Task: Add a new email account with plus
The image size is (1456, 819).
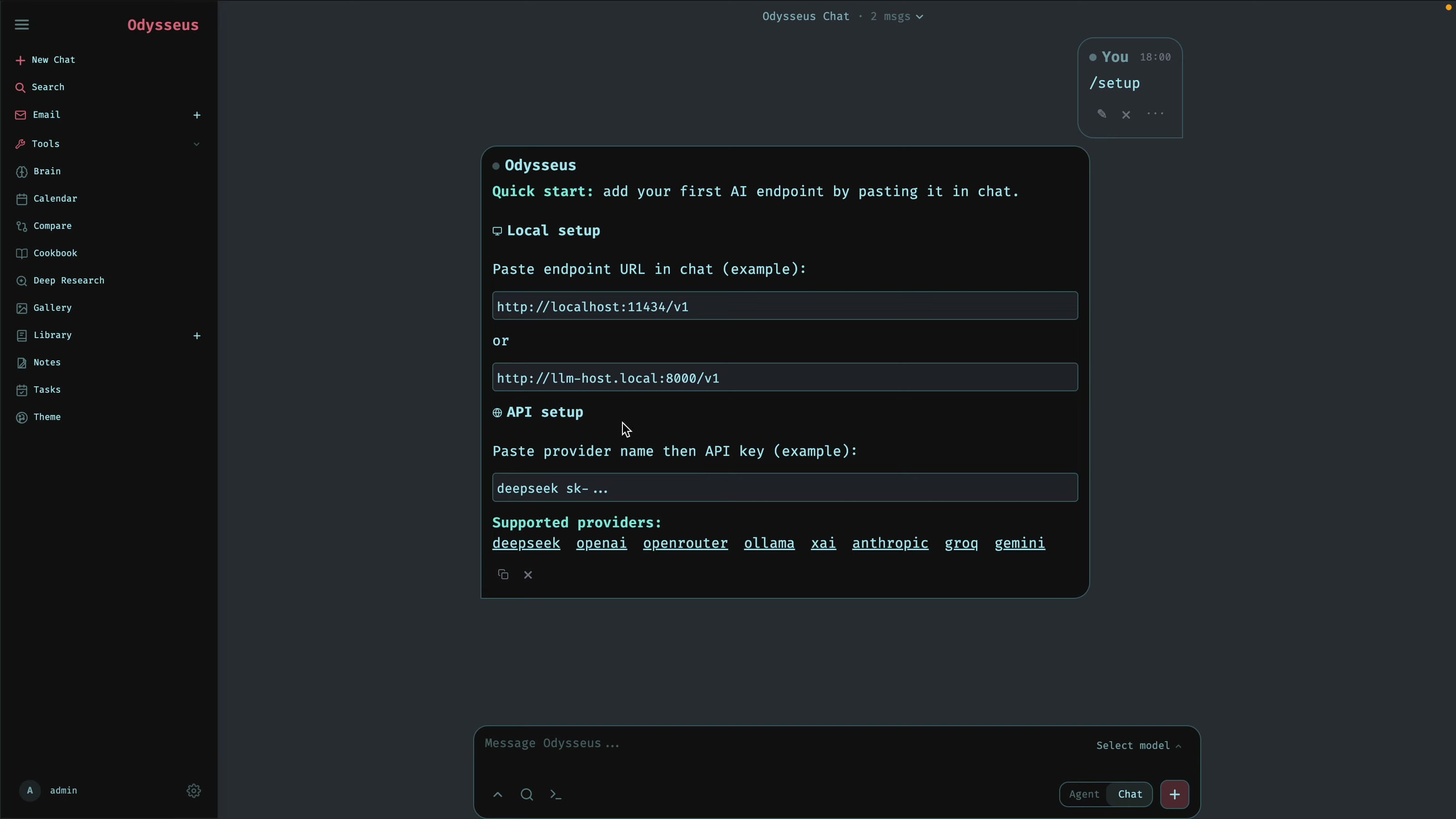Action: coord(197,115)
